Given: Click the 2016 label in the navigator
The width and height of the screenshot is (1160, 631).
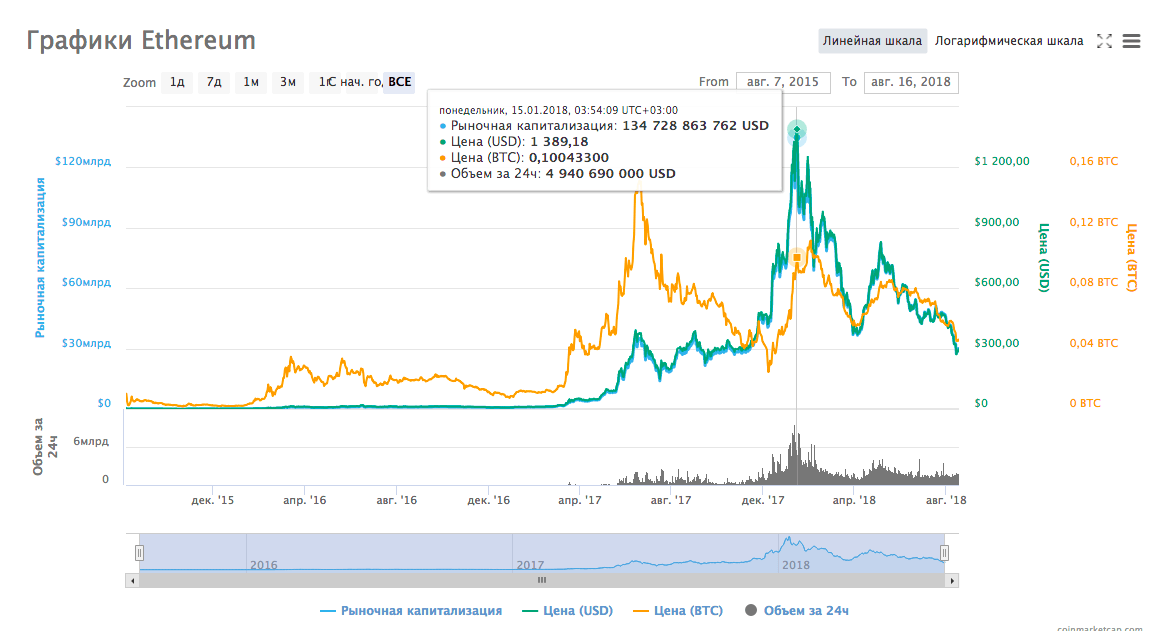Looking at the screenshot, I should tap(263, 565).
